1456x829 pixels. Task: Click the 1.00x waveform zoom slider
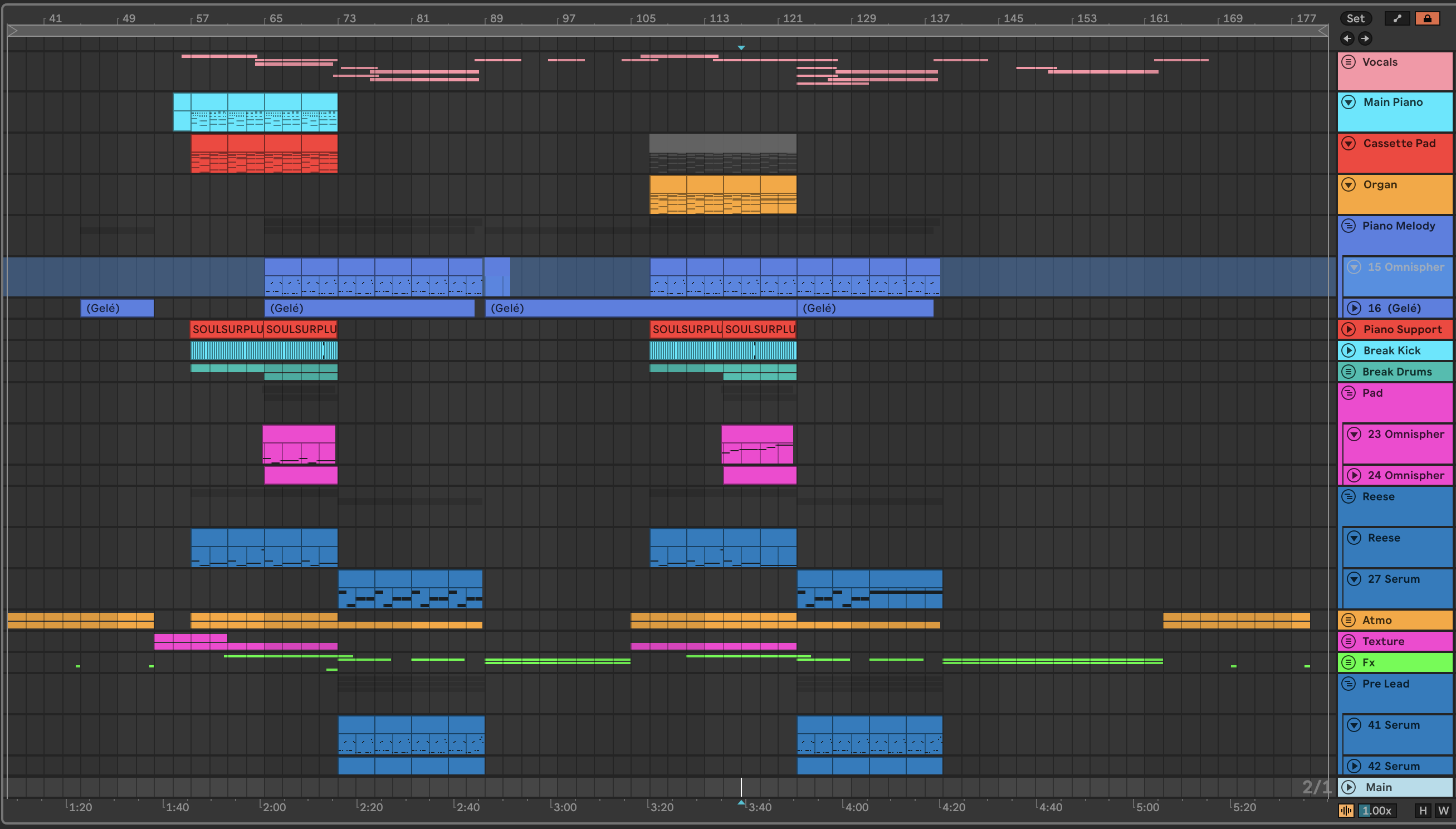coord(1377,811)
